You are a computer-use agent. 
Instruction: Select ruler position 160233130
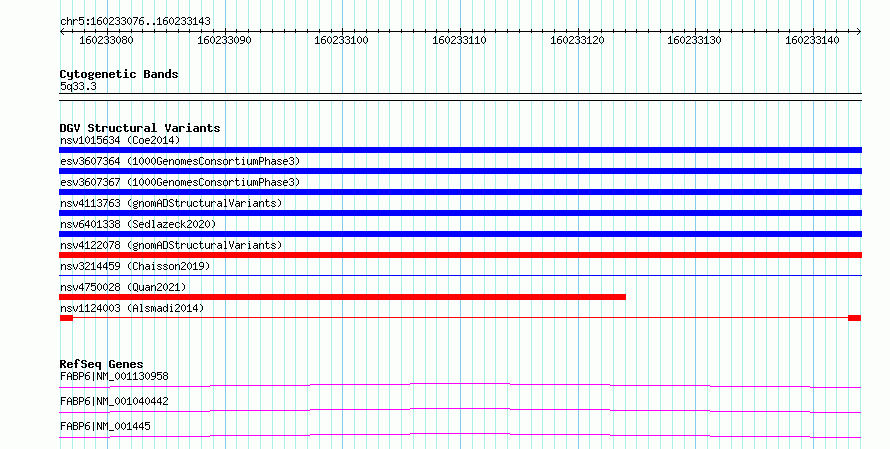click(694, 40)
